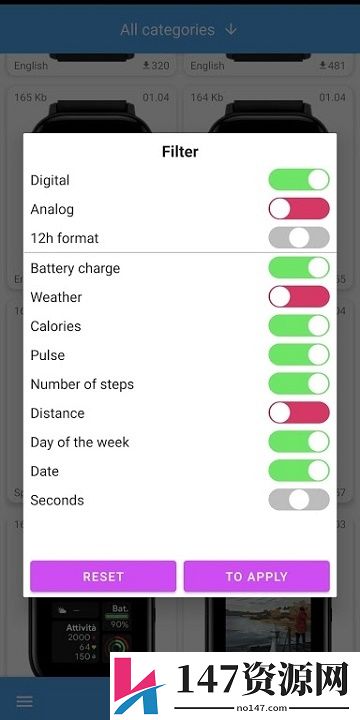Toggle Day of the week filter
The width and height of the screenshot is (360, 720).
[x=299, y=442]
